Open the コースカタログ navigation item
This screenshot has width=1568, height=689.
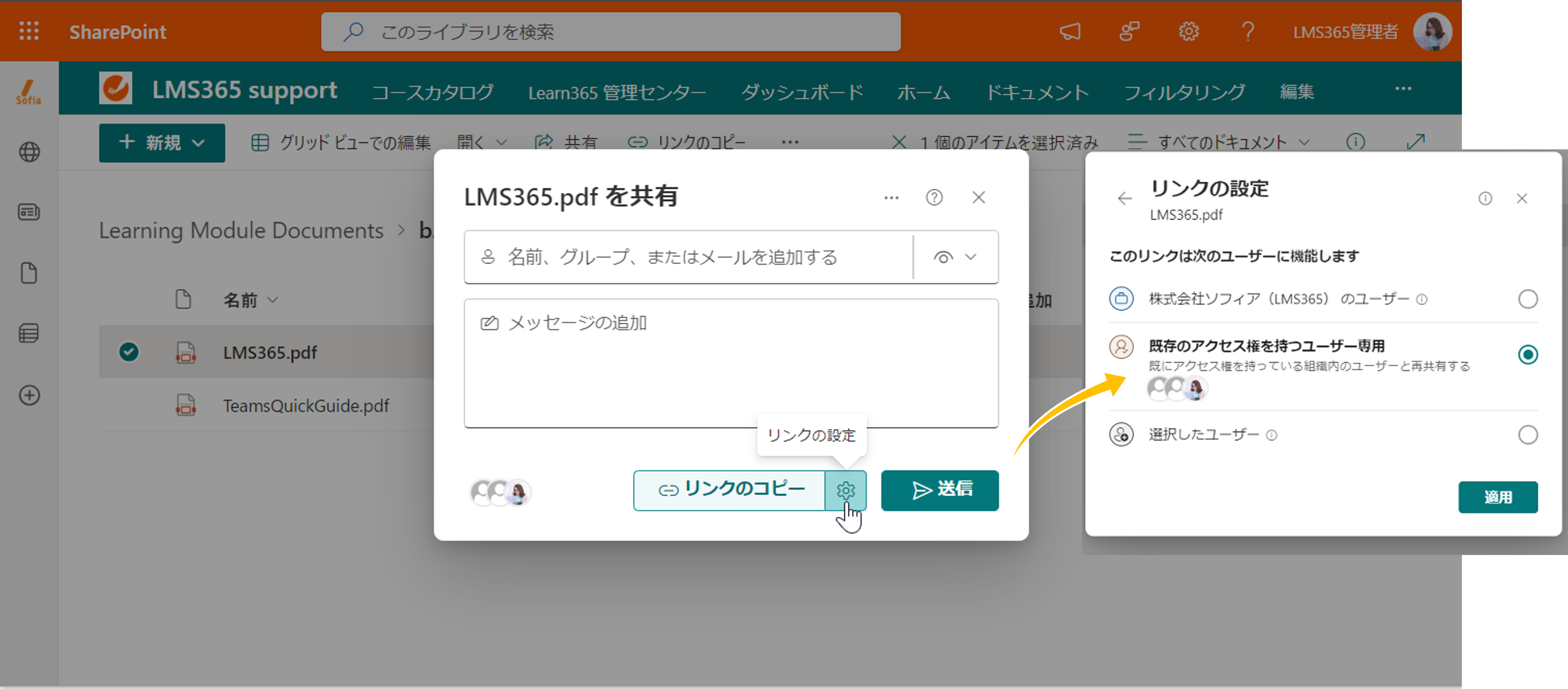point(432,92)
